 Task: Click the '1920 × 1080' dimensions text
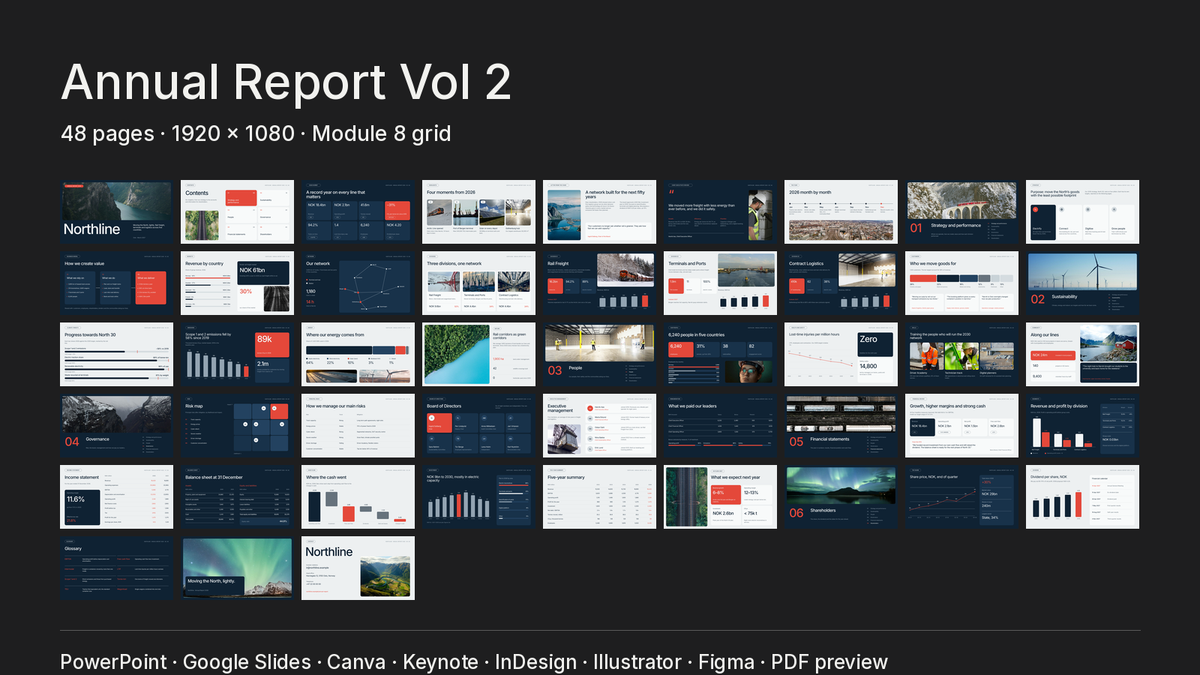(233, 133)
